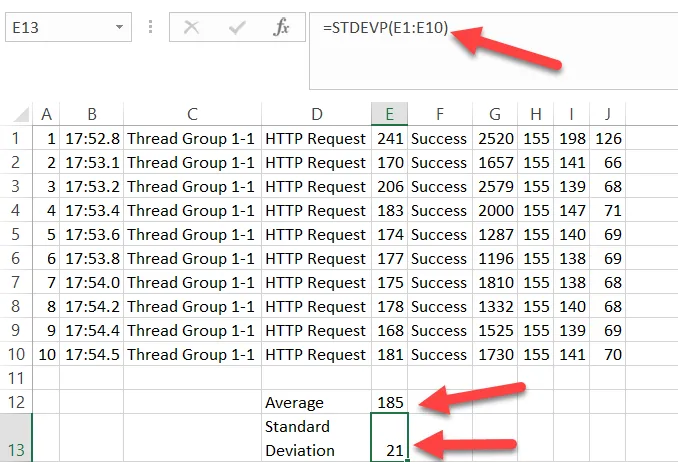Click the Cancel (X) formula button
This screenshot has width=678, height=462.
pyautogui.click(x=191, y=27)
